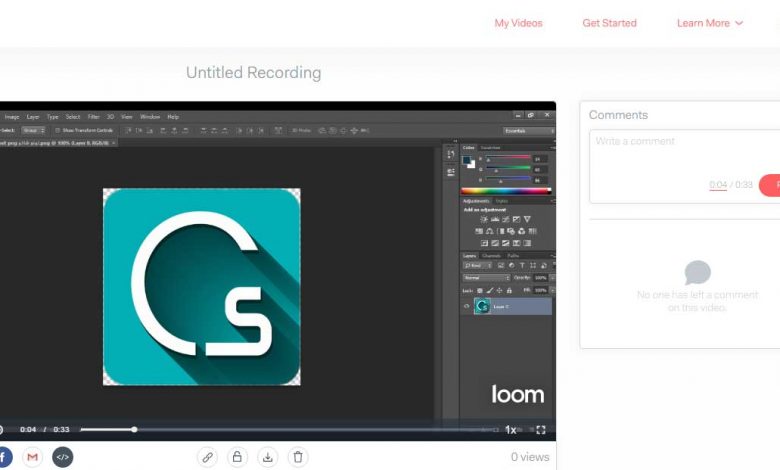Open the Filter menu
This screenshot has height=470, width=780.
94,117
